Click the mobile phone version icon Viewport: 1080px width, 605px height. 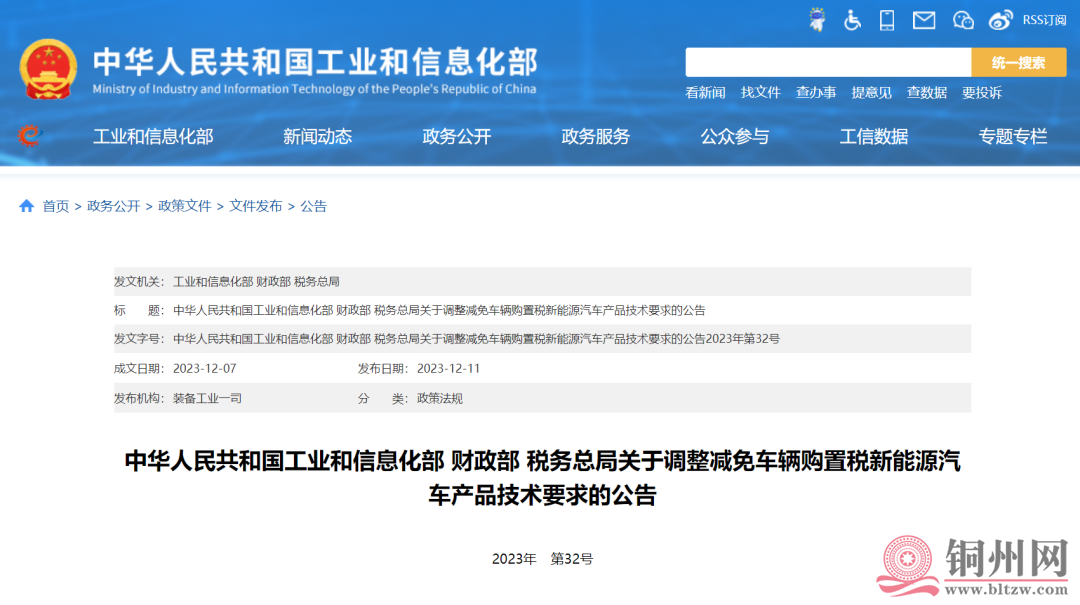tap(887, 20)
